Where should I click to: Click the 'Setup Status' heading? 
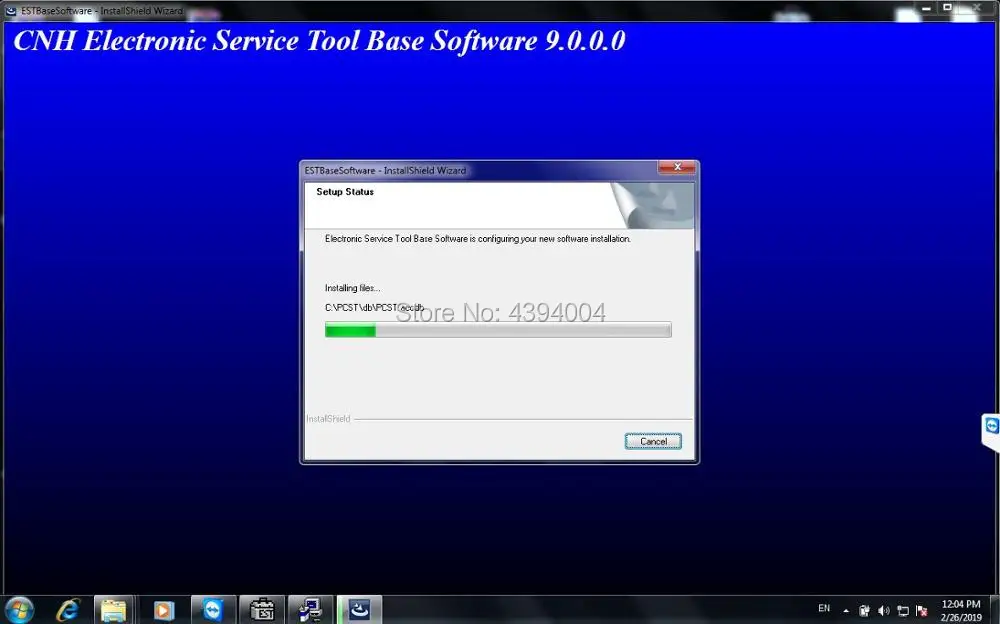pyautogui.click(x=344, y=191)
